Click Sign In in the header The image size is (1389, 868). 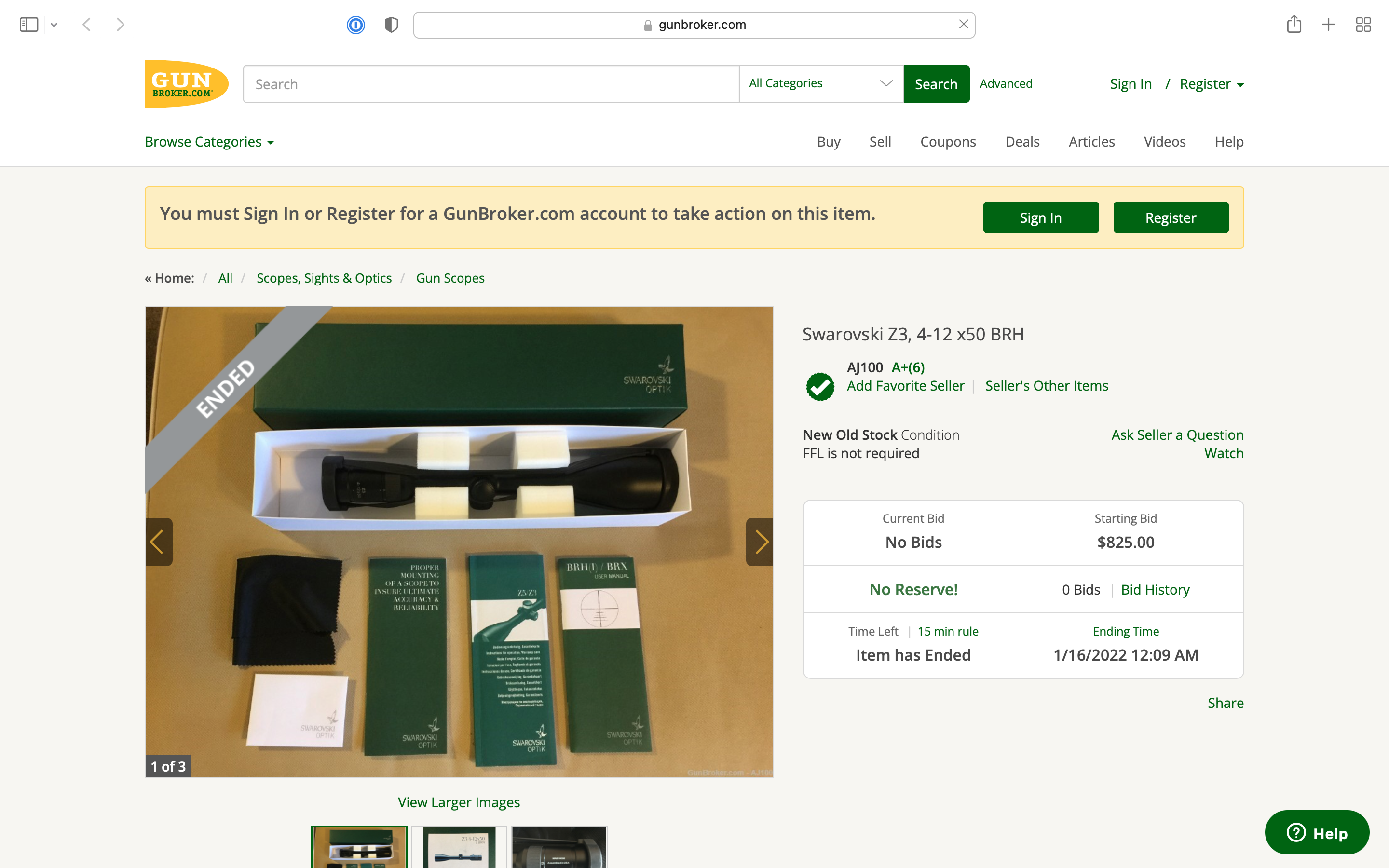(1130, 84)
